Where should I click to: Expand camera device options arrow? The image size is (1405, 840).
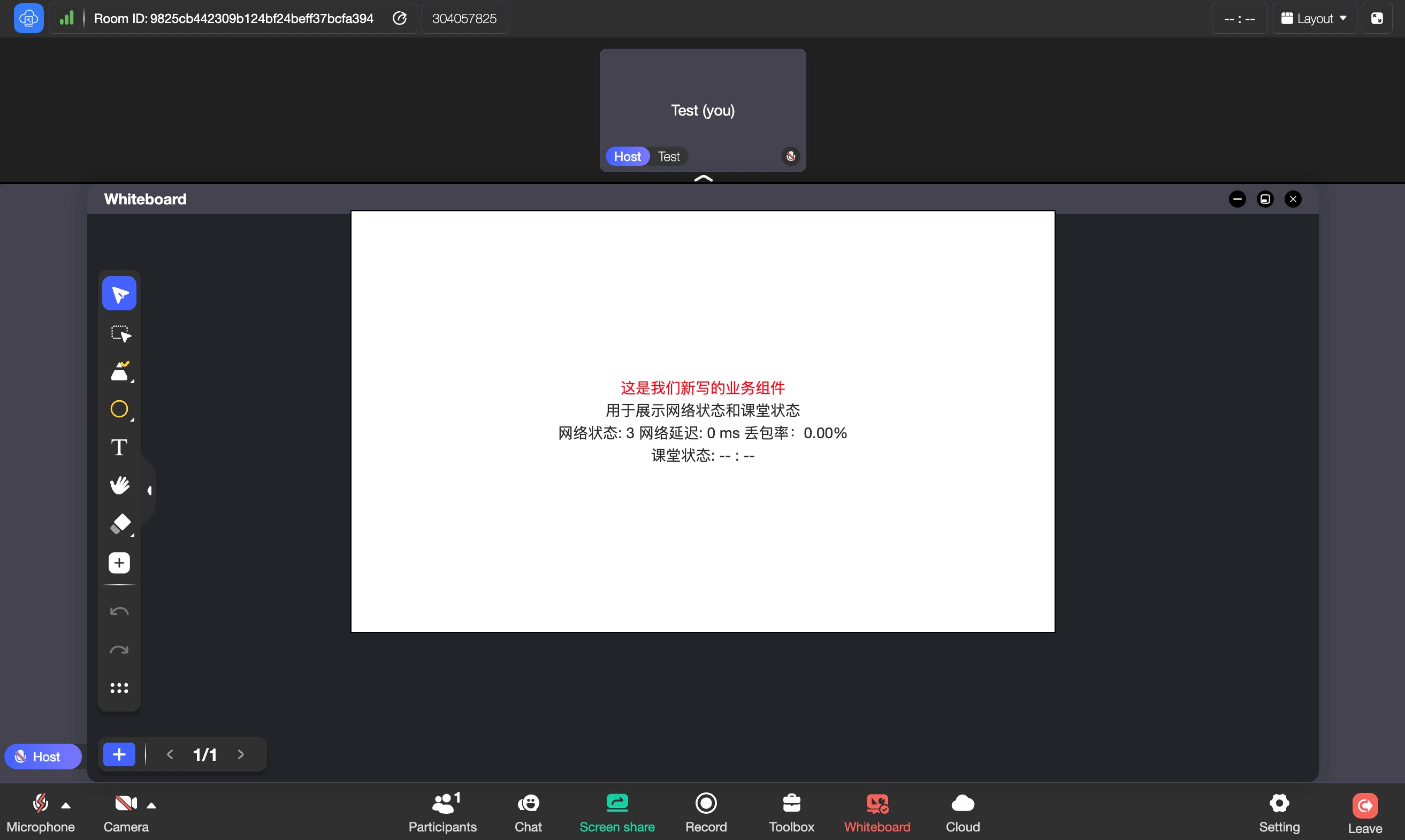coord(151,805)
